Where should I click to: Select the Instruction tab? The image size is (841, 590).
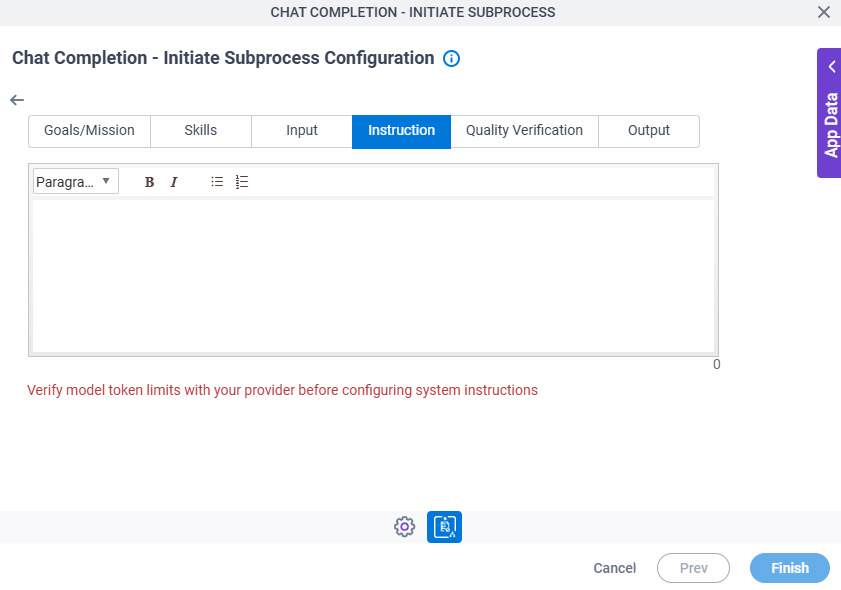pos(401,131)
